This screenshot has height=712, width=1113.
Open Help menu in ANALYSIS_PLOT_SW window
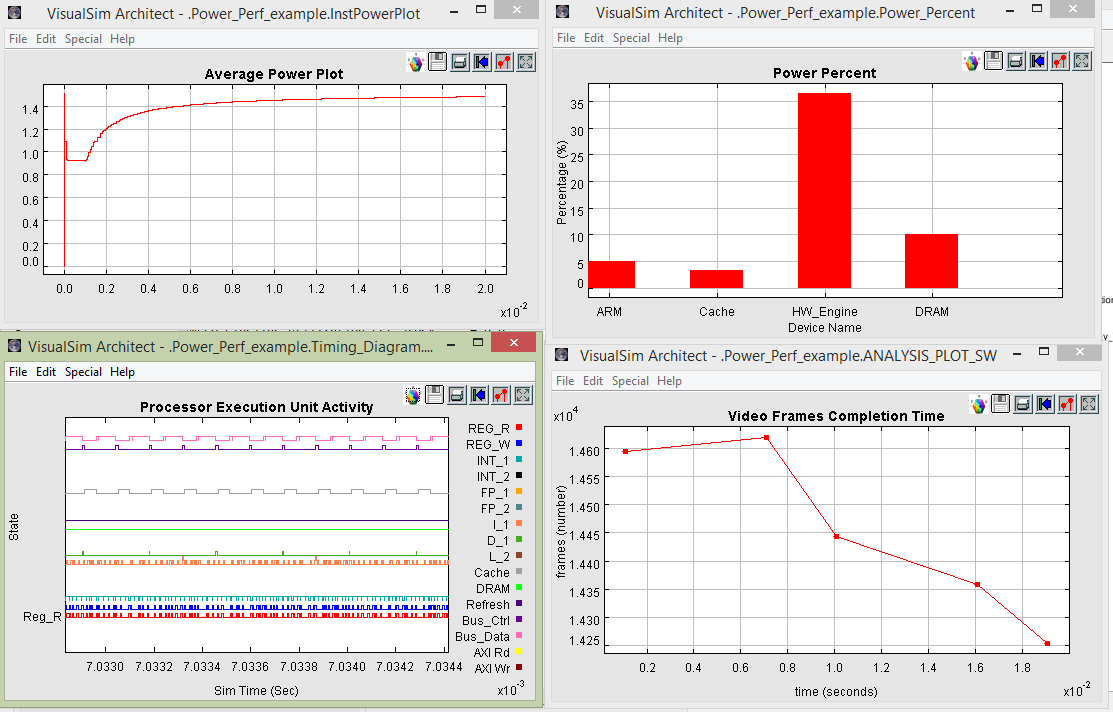[x=670, y=381]
